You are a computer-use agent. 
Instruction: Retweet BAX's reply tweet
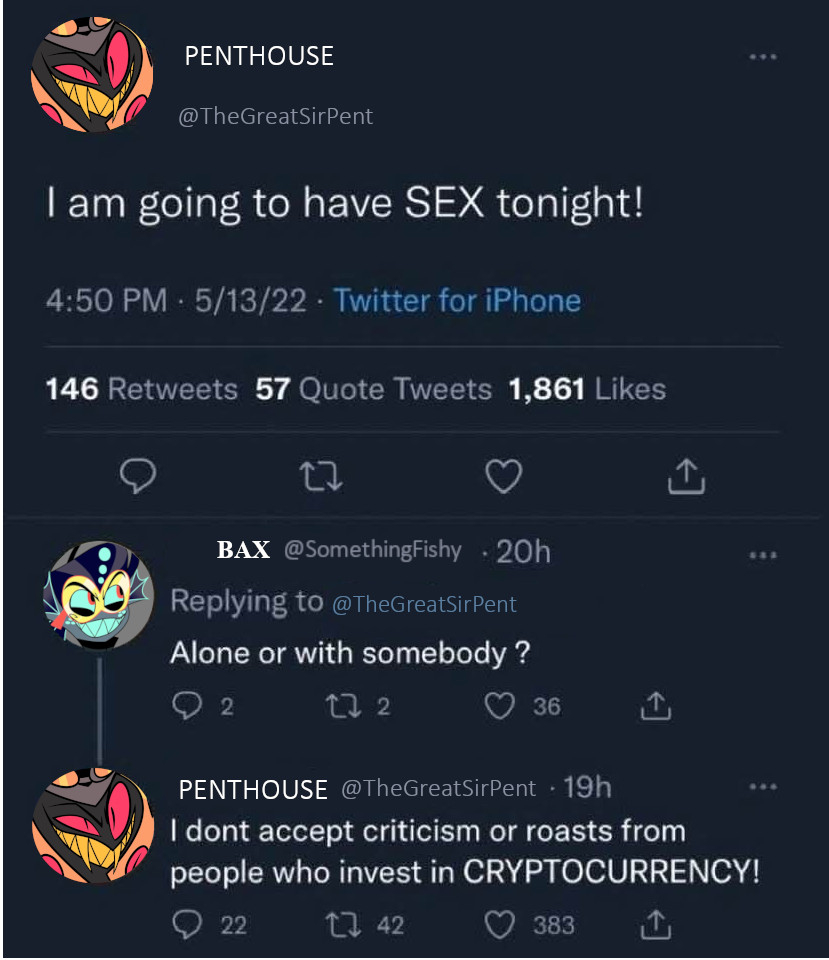pos(342,707)
